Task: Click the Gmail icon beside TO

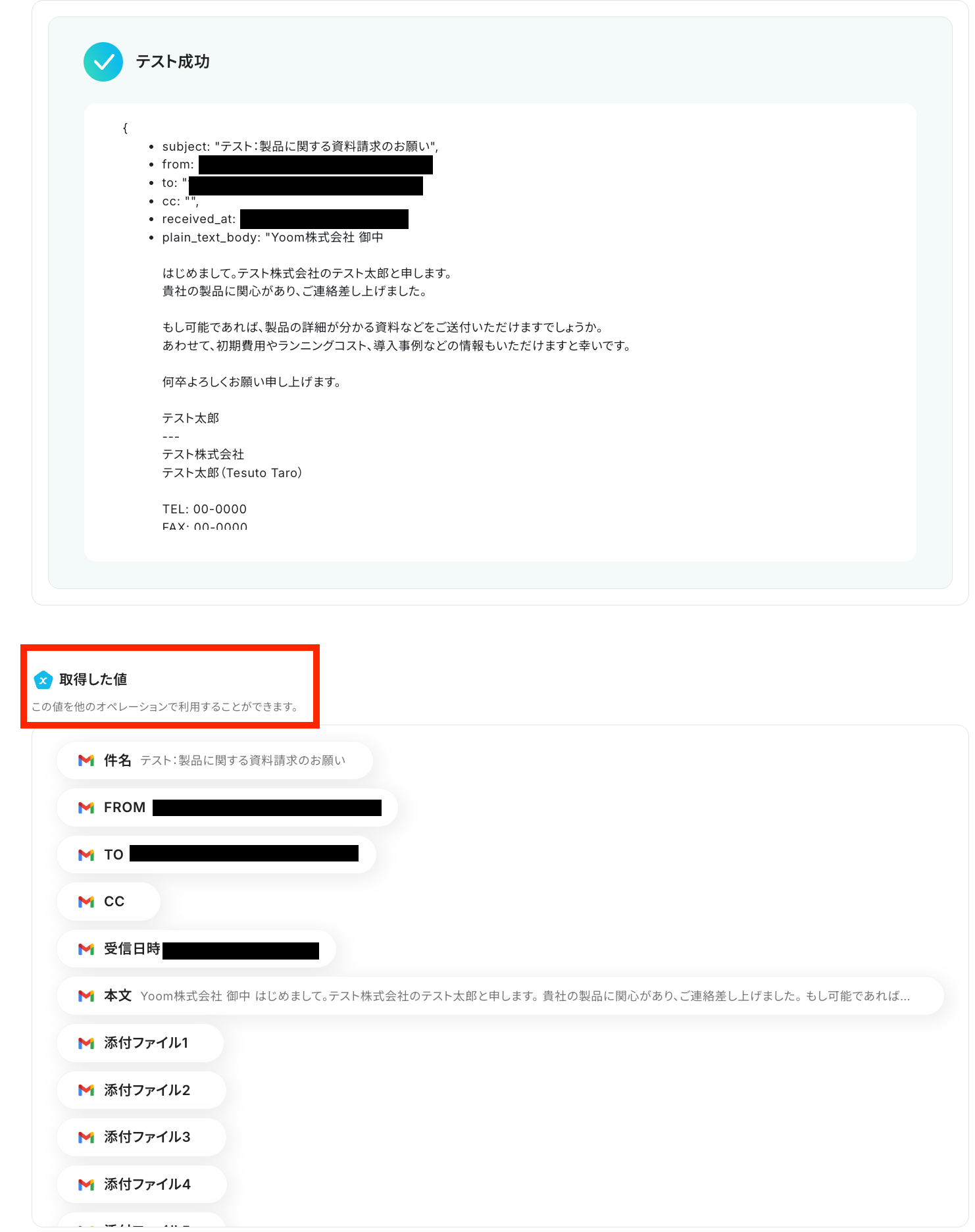Action: pos(86,855)
